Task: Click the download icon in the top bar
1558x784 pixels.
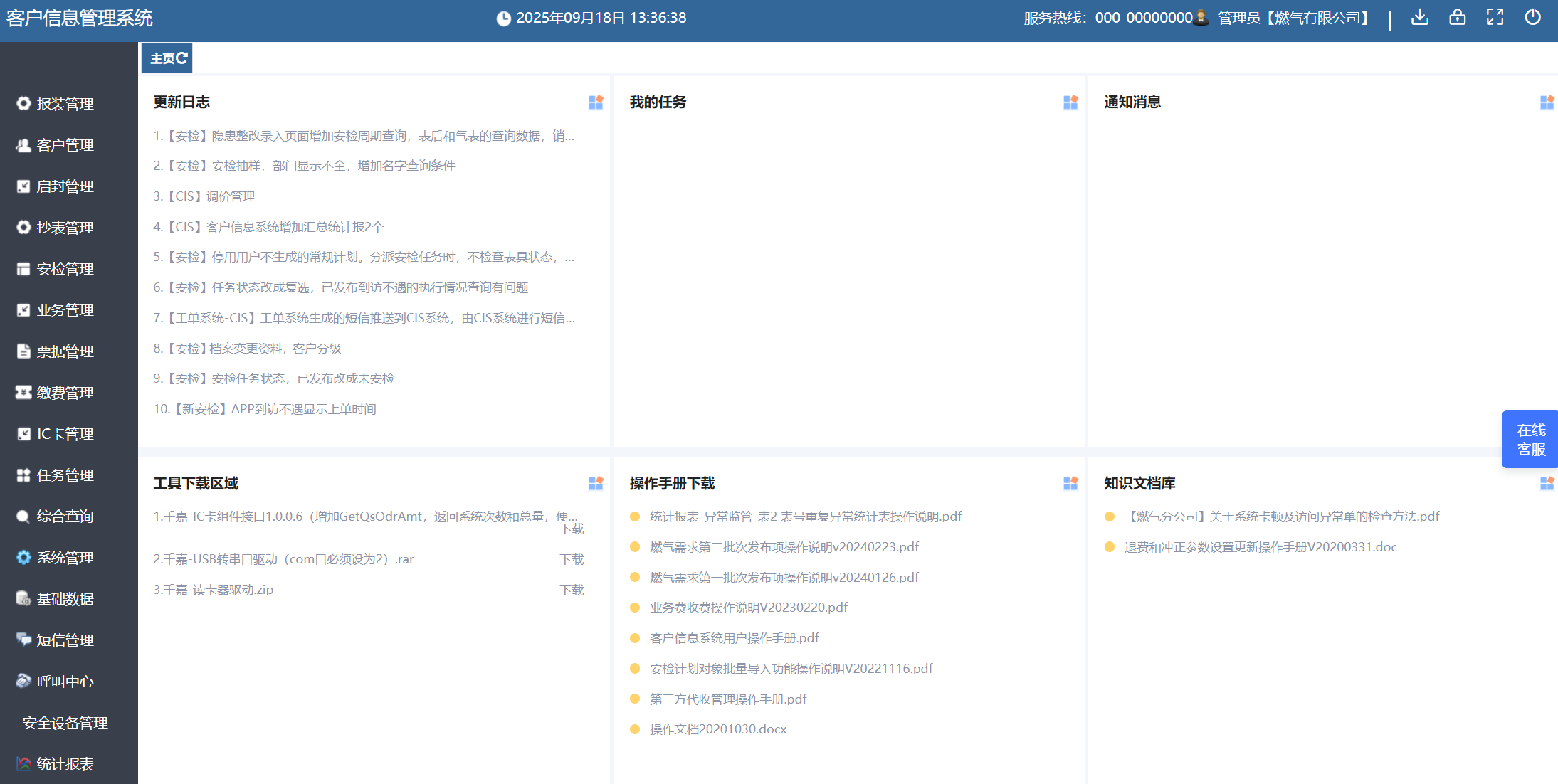Action: tap(1418, 17)
